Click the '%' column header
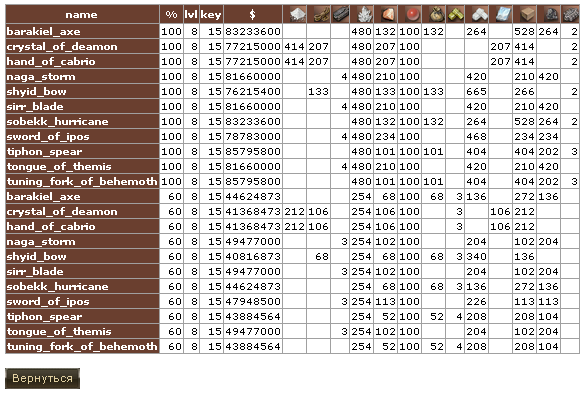Image resolution: width=588 pixels, height=394 pixels. [x=171, y=14]
